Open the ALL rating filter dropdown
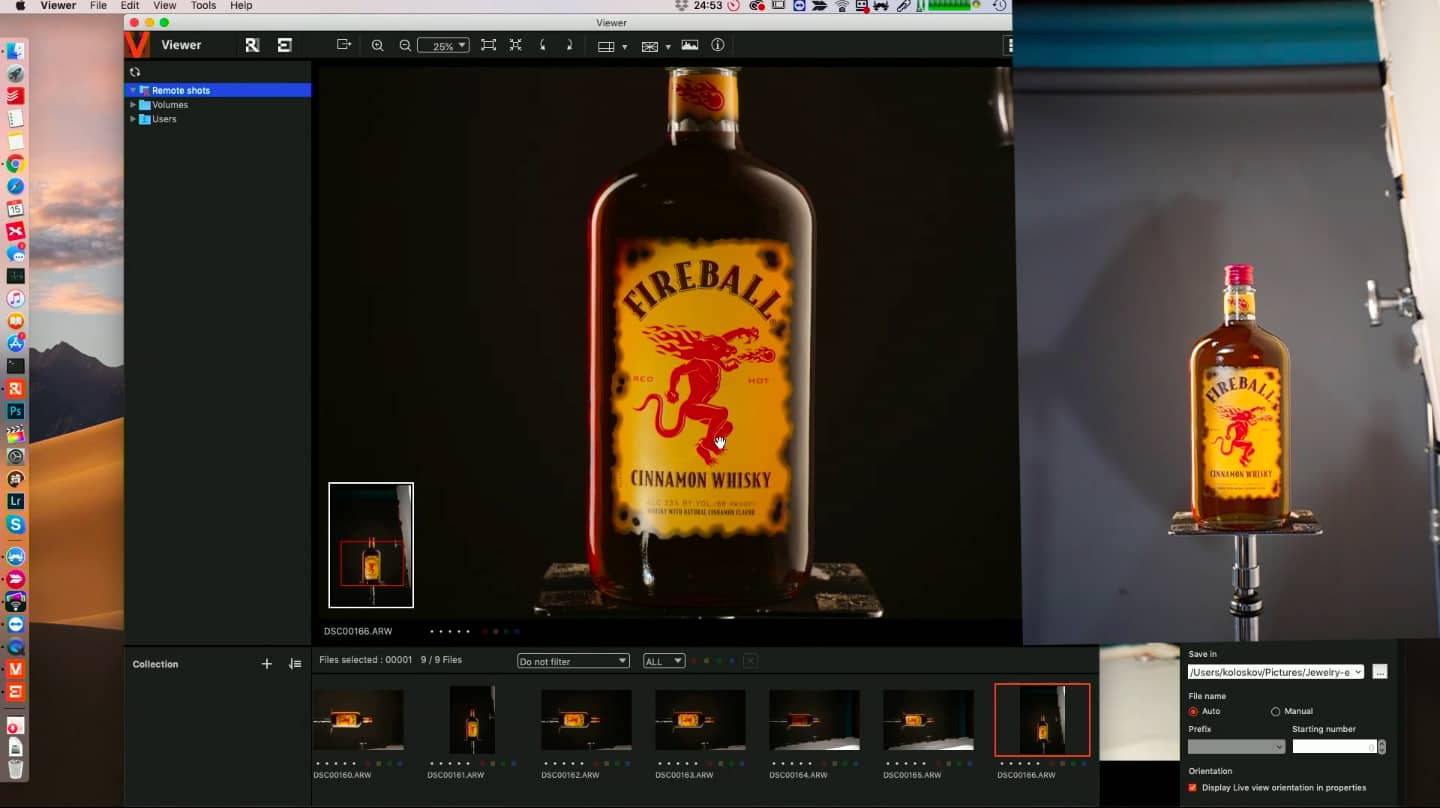 click(664, 661)
